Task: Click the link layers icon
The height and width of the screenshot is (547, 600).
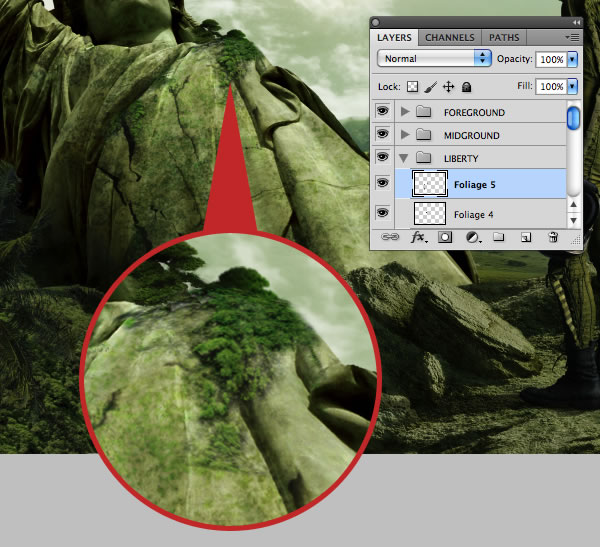Action: [390, 237]
